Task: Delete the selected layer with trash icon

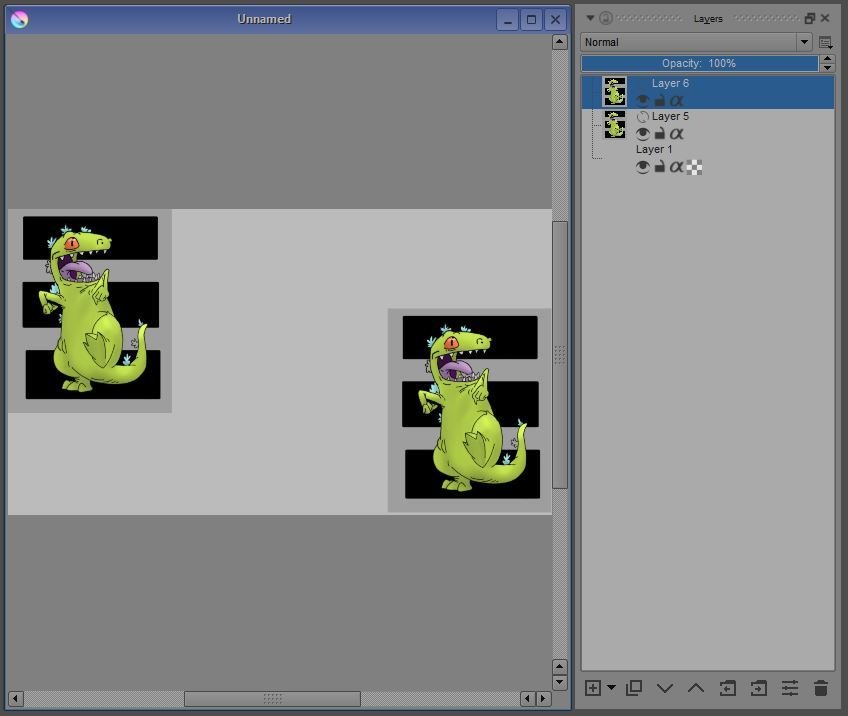Action: (820, 688)
